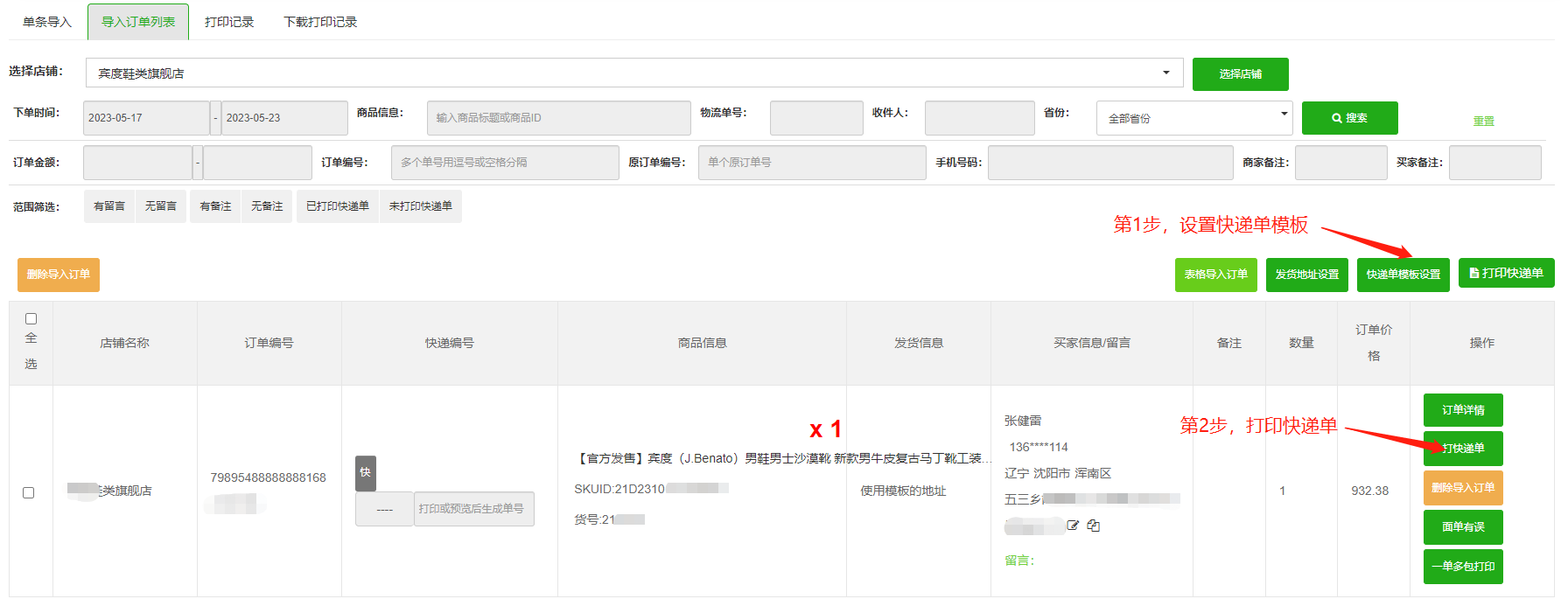Click the 商品信息 search input field
This screenshot has height=606, width=1568.
pos(558,118)
